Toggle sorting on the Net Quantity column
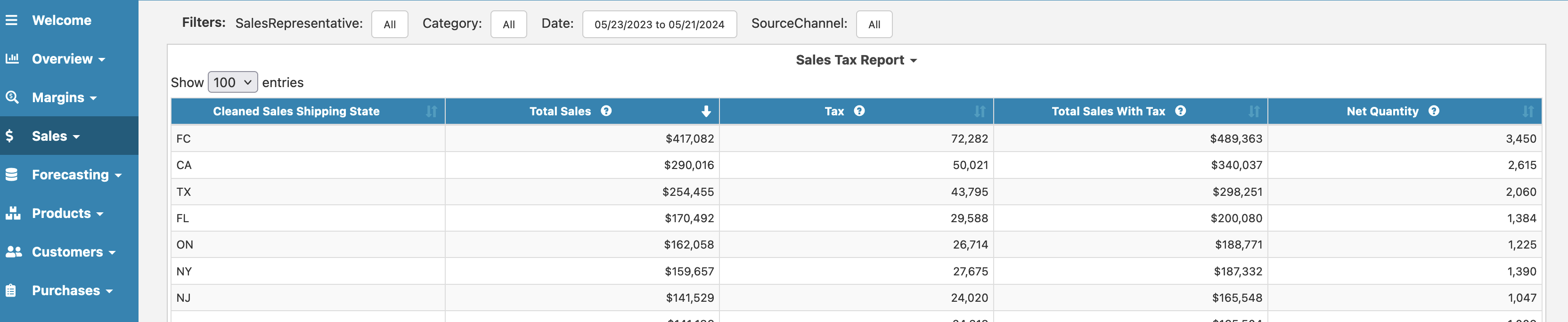1568x322 pixels. 1527,112
